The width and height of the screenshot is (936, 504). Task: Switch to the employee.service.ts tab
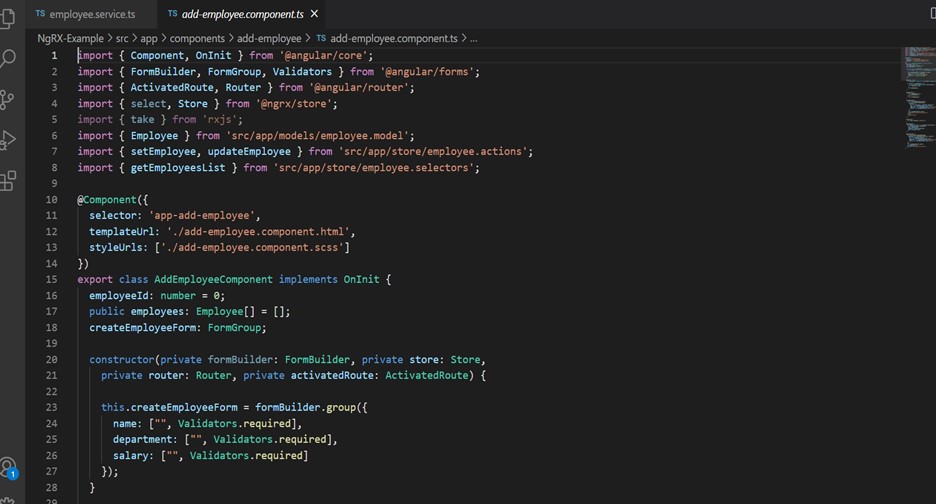tap(92, 14)
